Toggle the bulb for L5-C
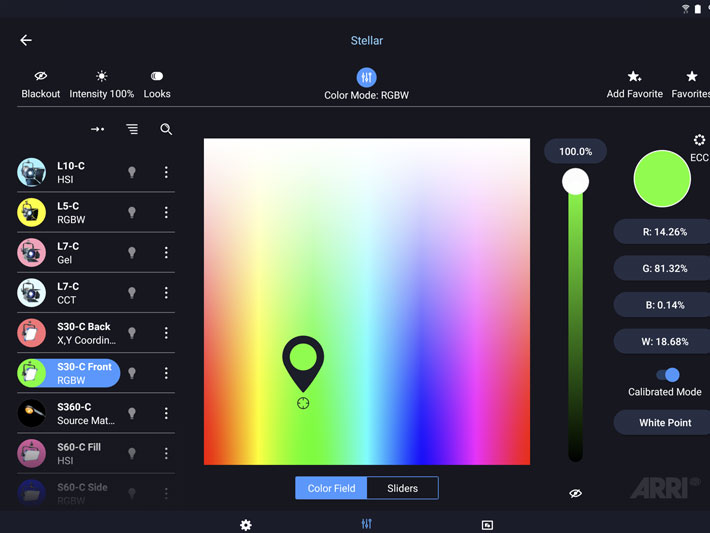 click(x=132, y=212)
